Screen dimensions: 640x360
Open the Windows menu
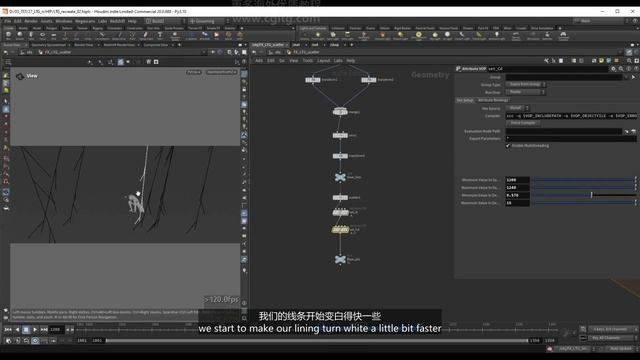click(x=63, y=21)
